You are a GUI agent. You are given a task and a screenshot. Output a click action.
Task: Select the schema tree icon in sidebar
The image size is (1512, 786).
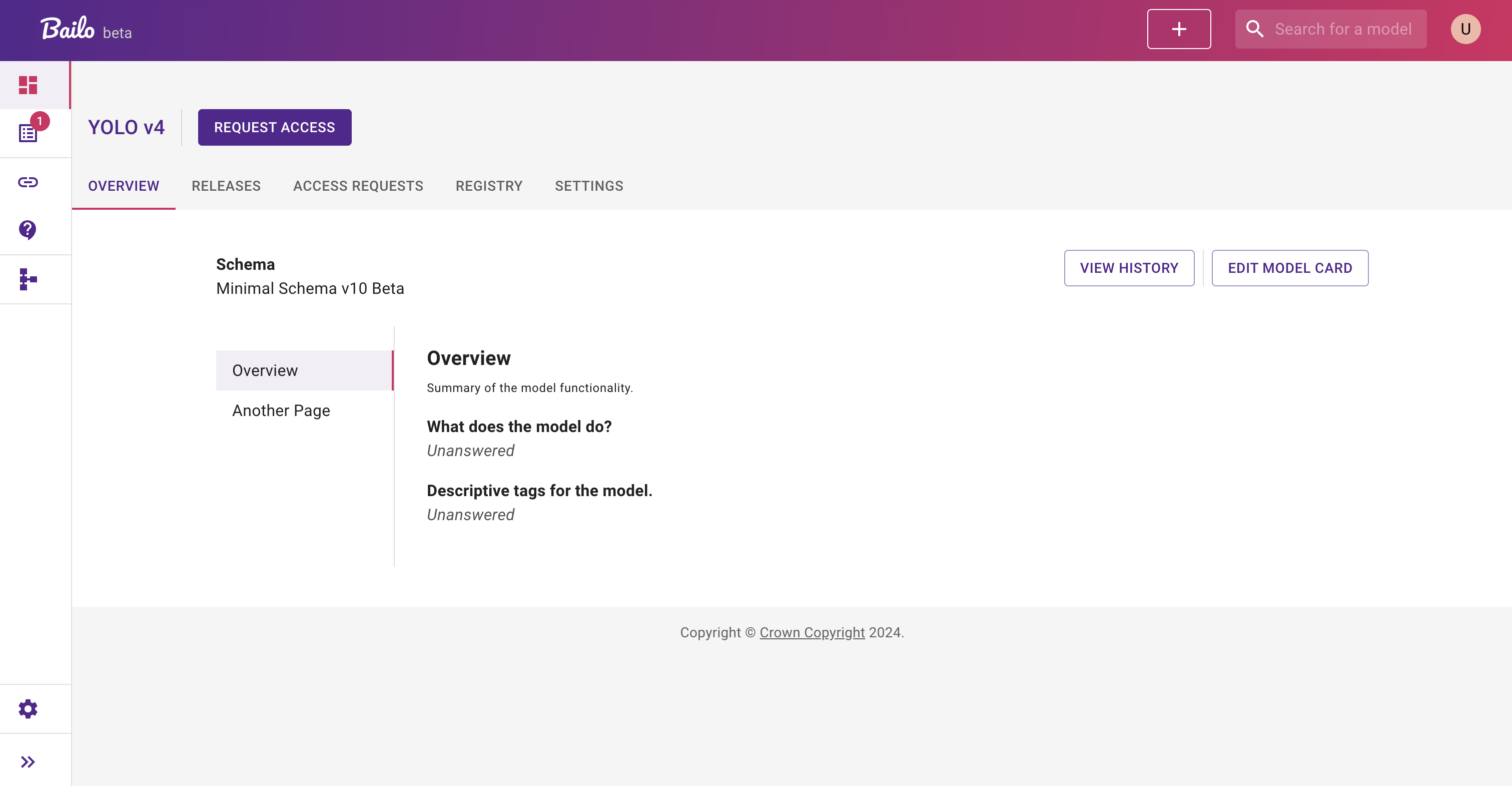click(x=28, y=279)
